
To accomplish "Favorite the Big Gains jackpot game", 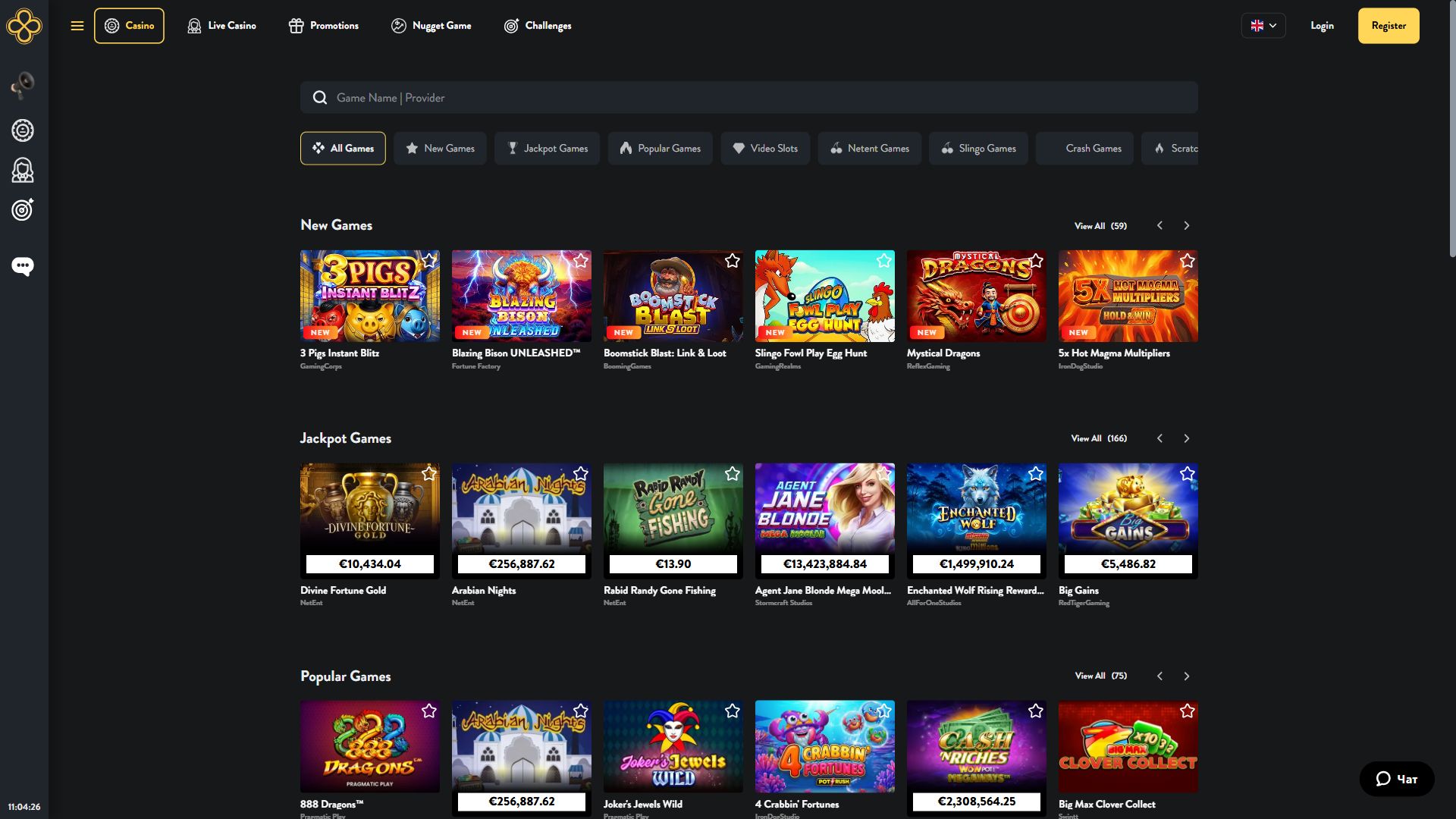I will click(1188, 474).
